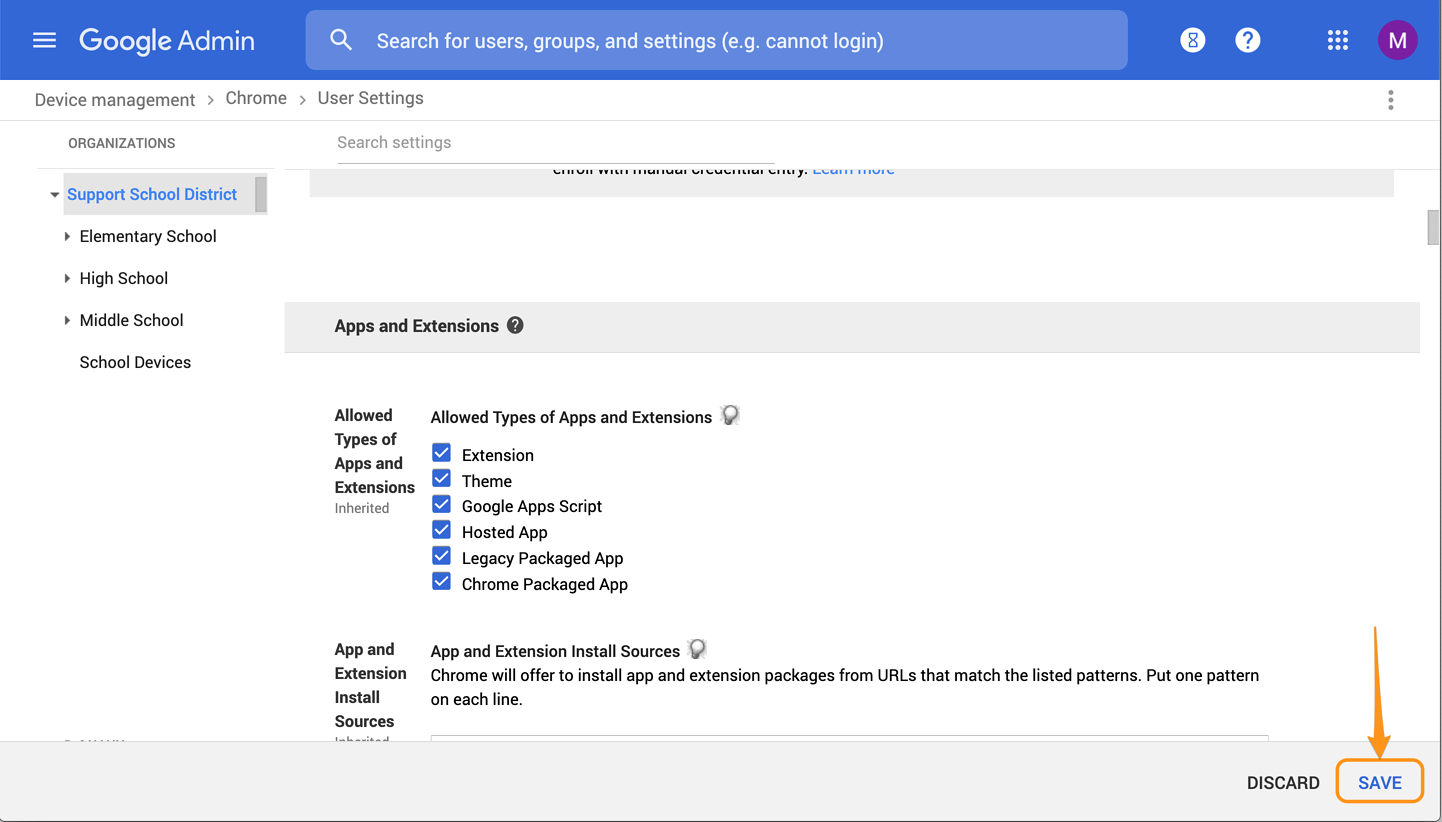Expand the High School arrow
The width and height of the screenshot is (1442, 822).
click(x=67, y=279)
